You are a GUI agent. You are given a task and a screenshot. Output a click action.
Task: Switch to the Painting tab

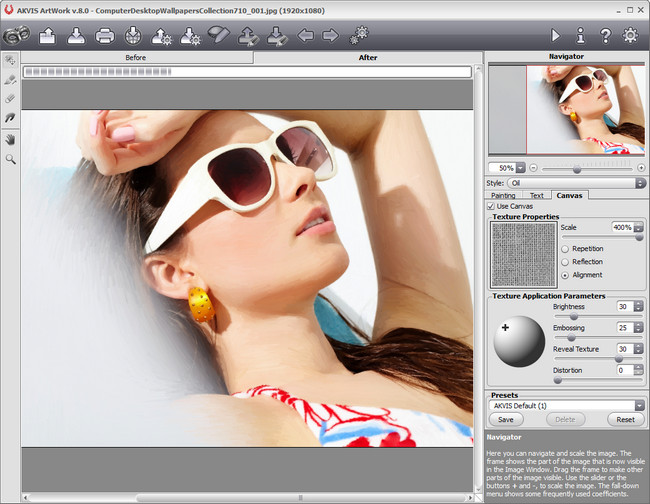click(x=503, y=195)
